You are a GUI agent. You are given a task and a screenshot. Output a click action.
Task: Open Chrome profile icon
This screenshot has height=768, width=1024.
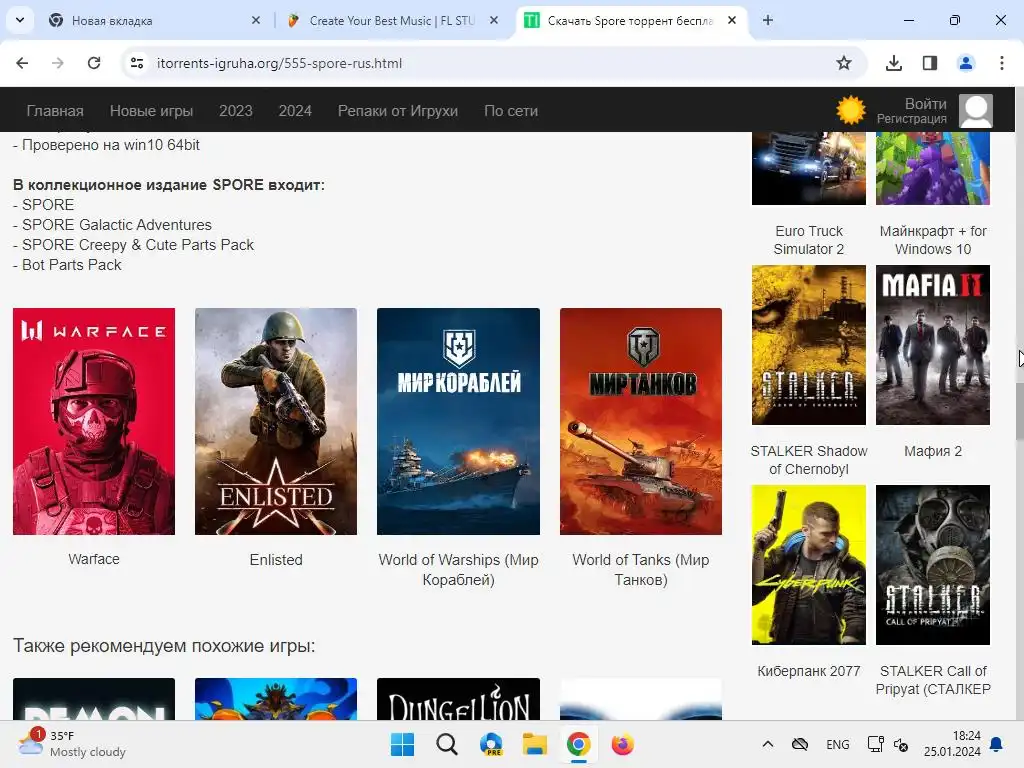pyautogui.click(x=966, y=63)
